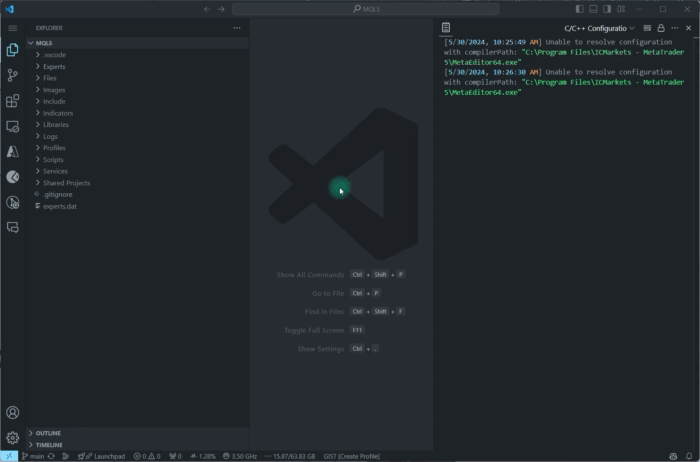Toggle primary side bar layout icon
The image size is (700, 462).
(x=579, y=9)
